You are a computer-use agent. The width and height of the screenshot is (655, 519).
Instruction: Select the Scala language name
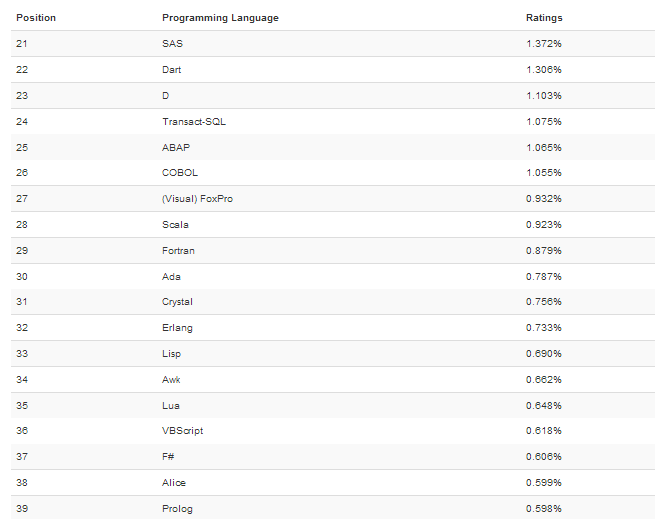pos(175,225)
